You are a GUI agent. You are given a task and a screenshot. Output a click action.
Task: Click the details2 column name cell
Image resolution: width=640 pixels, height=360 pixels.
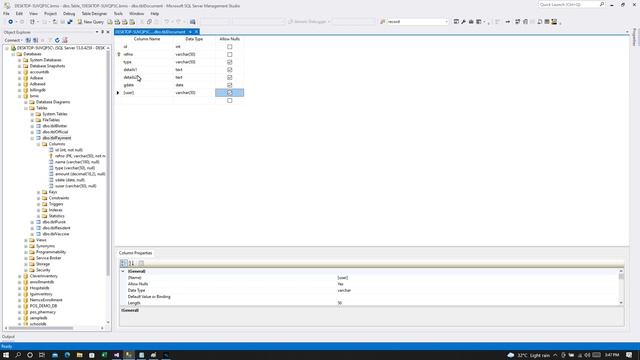tap(148, 78)
